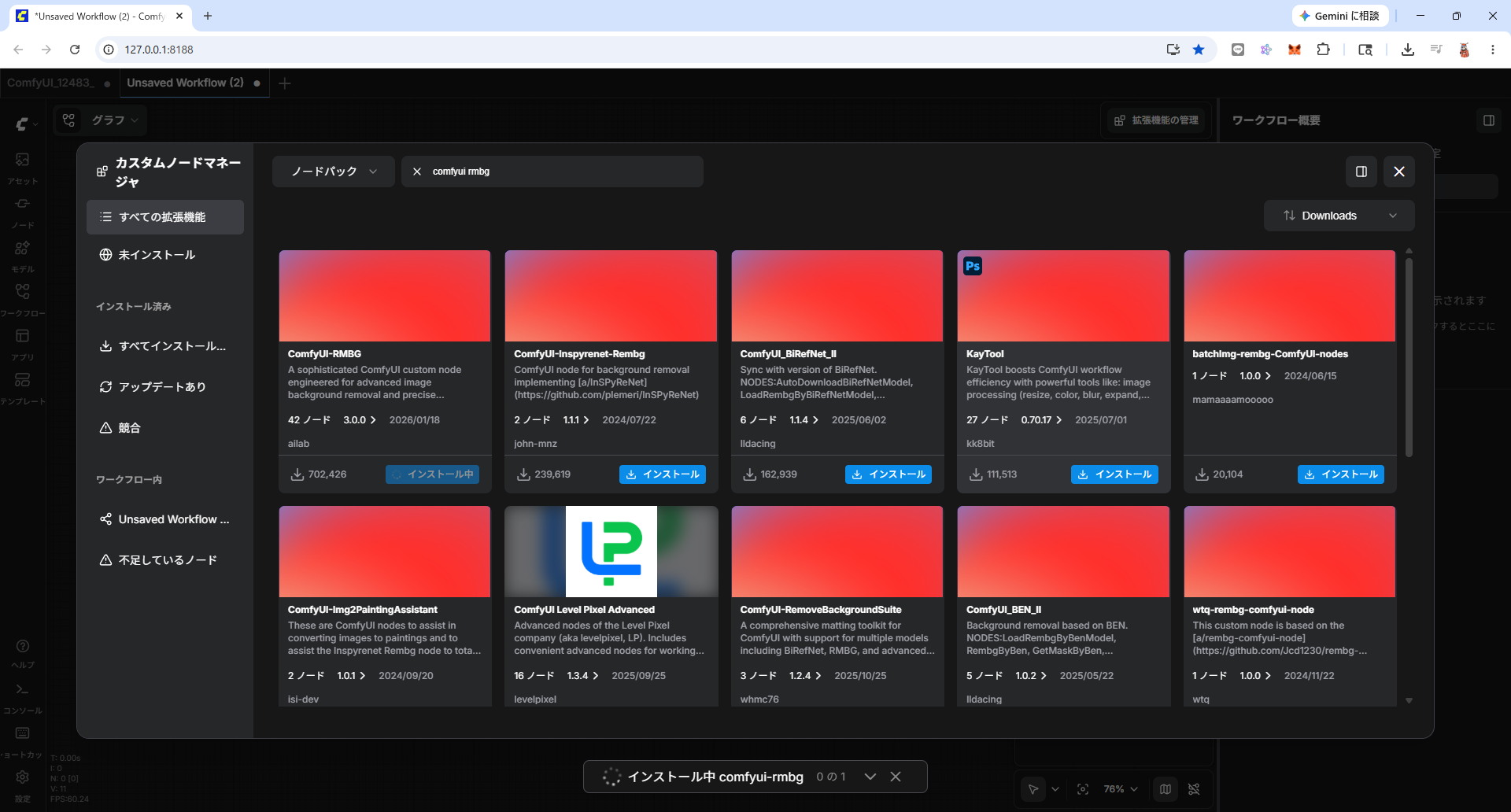
Task: Click the browser address bar URL
Action: point(159,50)
